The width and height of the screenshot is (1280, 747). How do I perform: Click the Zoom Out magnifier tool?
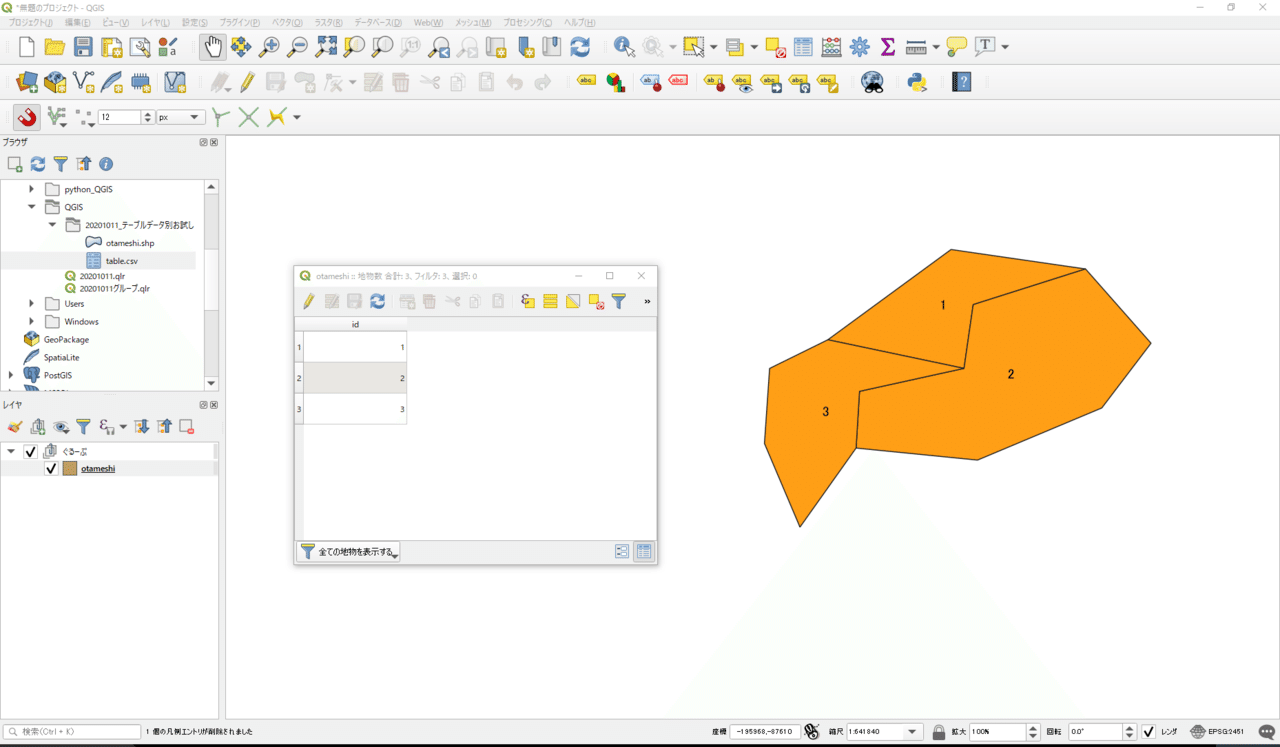[x=297, y=47]
